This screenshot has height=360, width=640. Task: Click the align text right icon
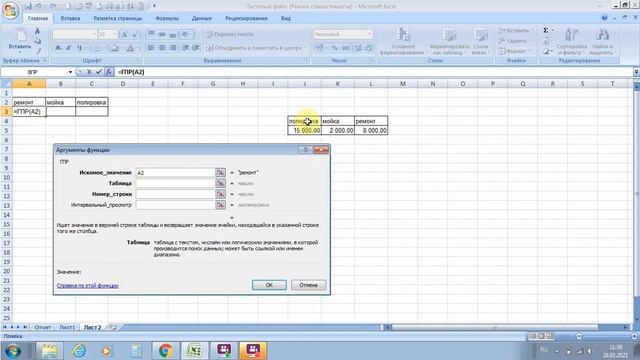click(173, 48)
